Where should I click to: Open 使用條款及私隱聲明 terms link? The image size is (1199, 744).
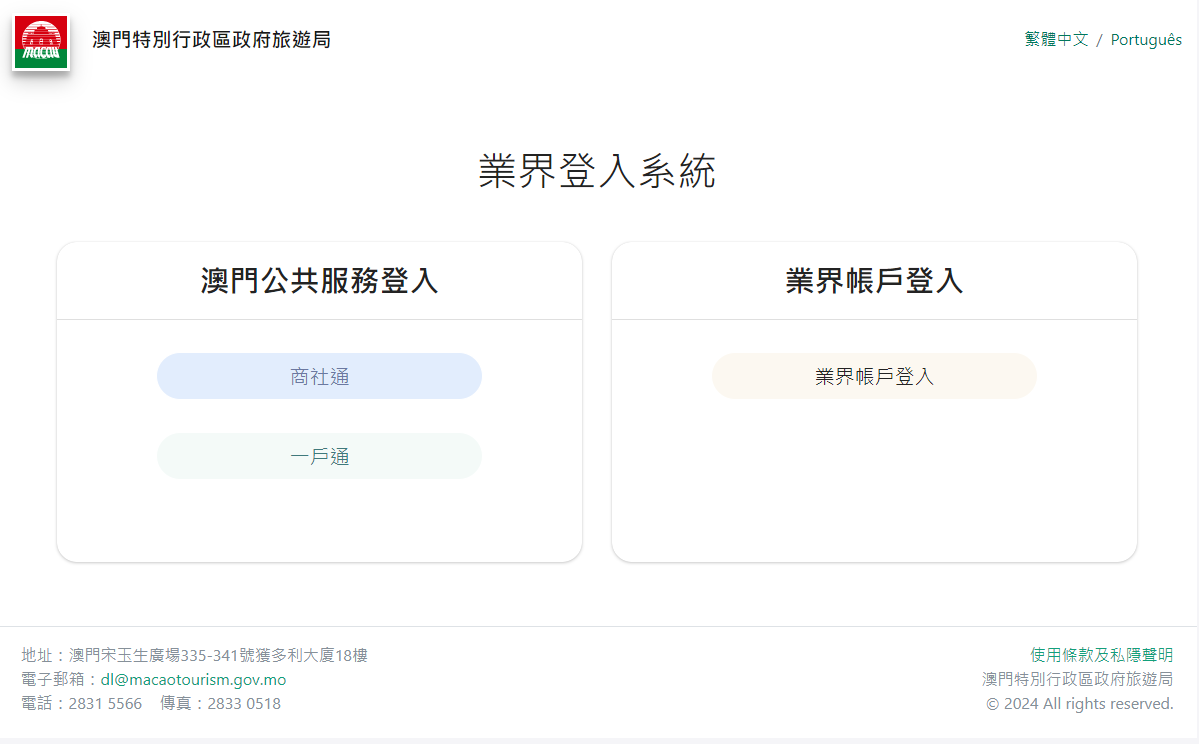[1101, 655]
